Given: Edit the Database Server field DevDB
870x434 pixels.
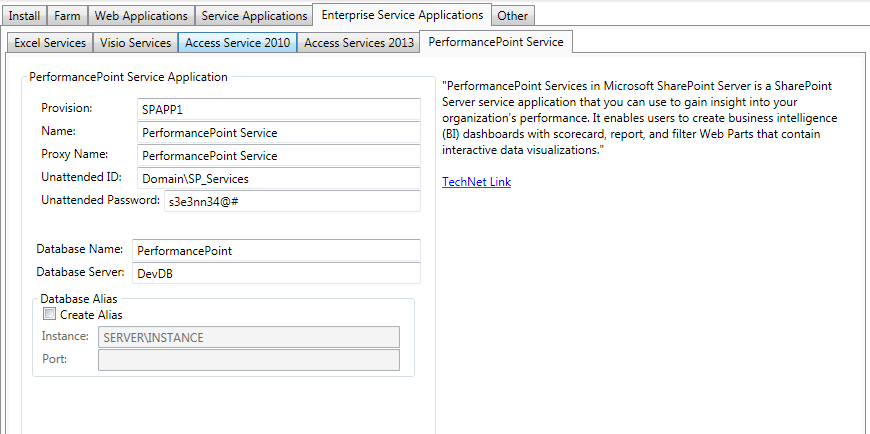Looking at the screenshot, I should coord(276,273).
